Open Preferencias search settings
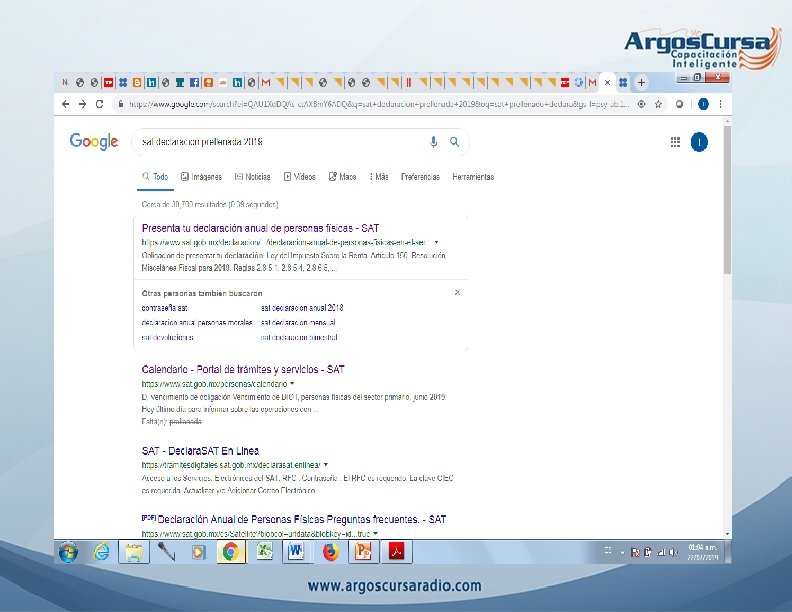The height and width of the screenshot is (612, 792). pos(420,177)
